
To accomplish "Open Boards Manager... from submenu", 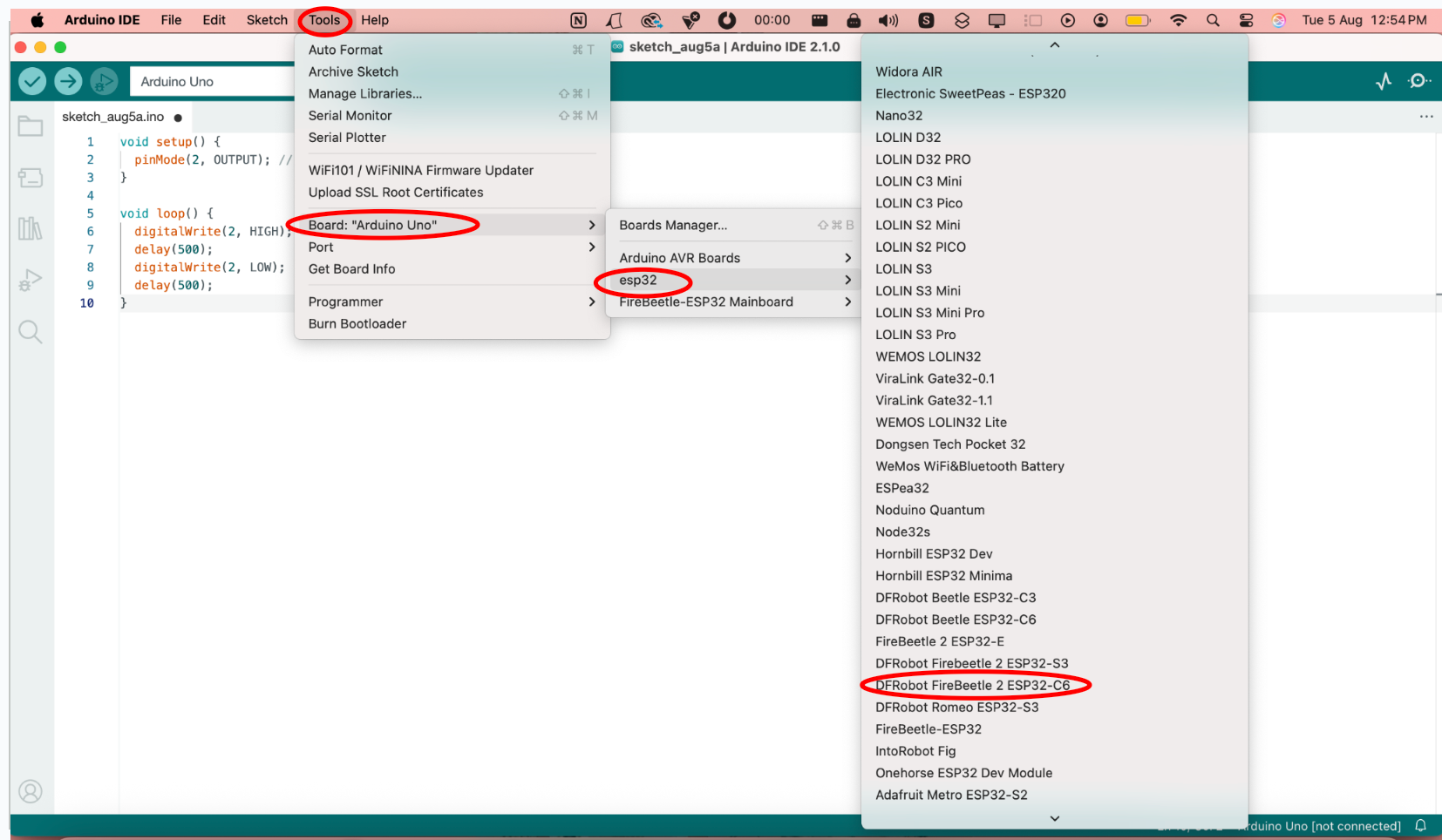I will click(735, 225).
